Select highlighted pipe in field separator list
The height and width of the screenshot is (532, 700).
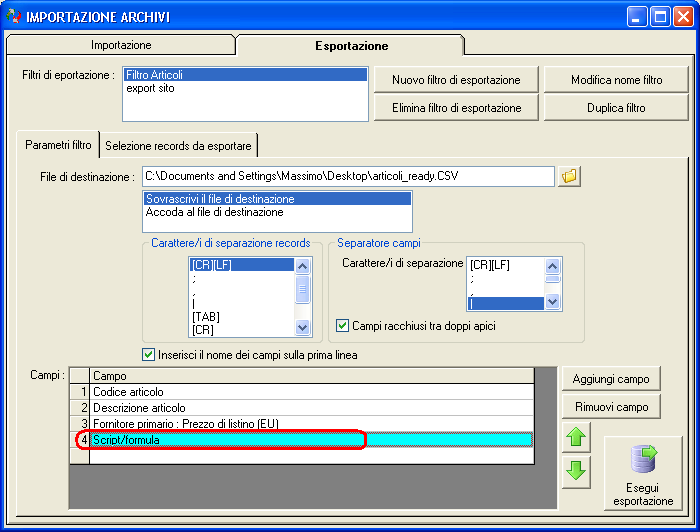pos(506,303)
